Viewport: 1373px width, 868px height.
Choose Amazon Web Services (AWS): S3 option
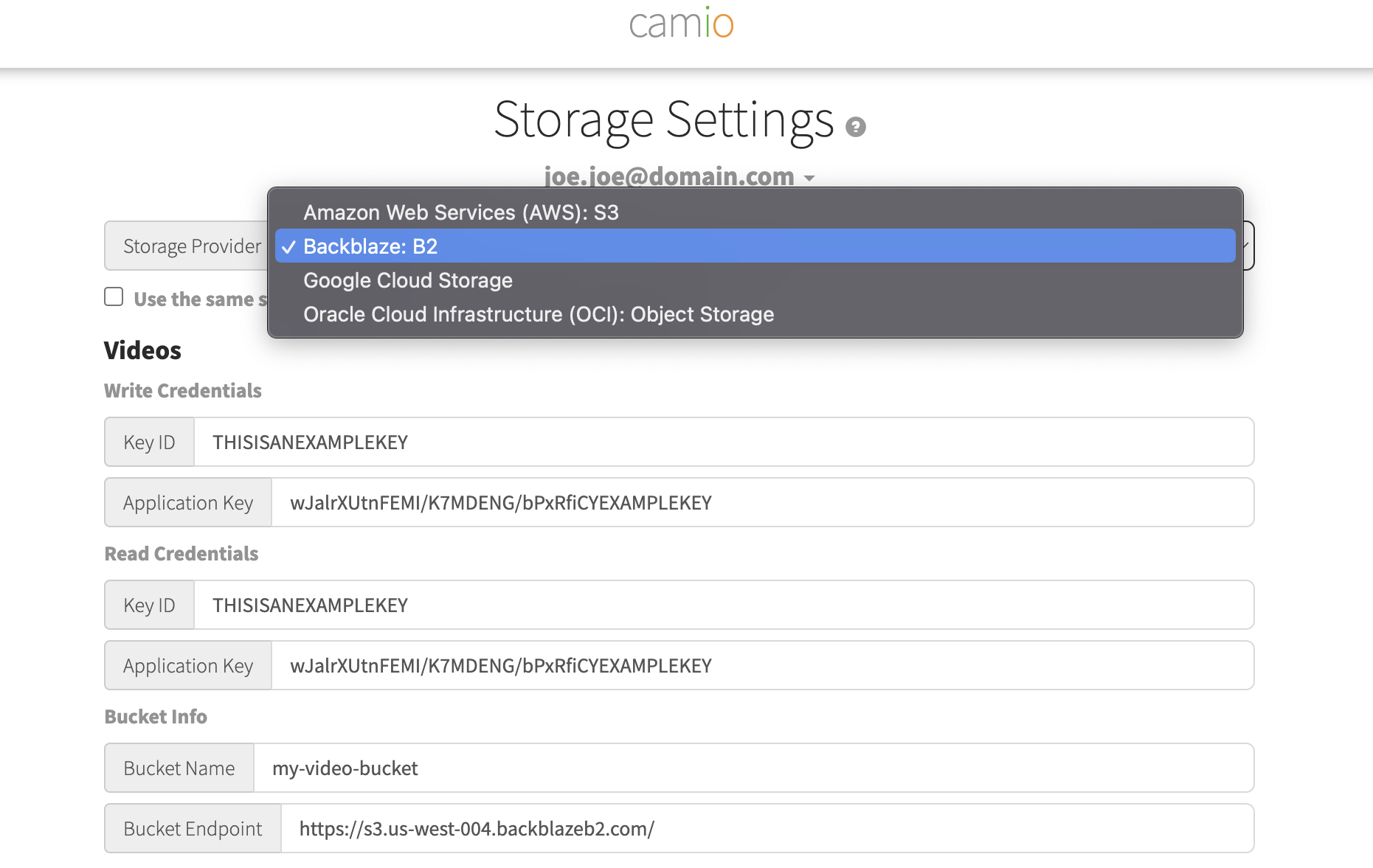click(x=755, y=212)
